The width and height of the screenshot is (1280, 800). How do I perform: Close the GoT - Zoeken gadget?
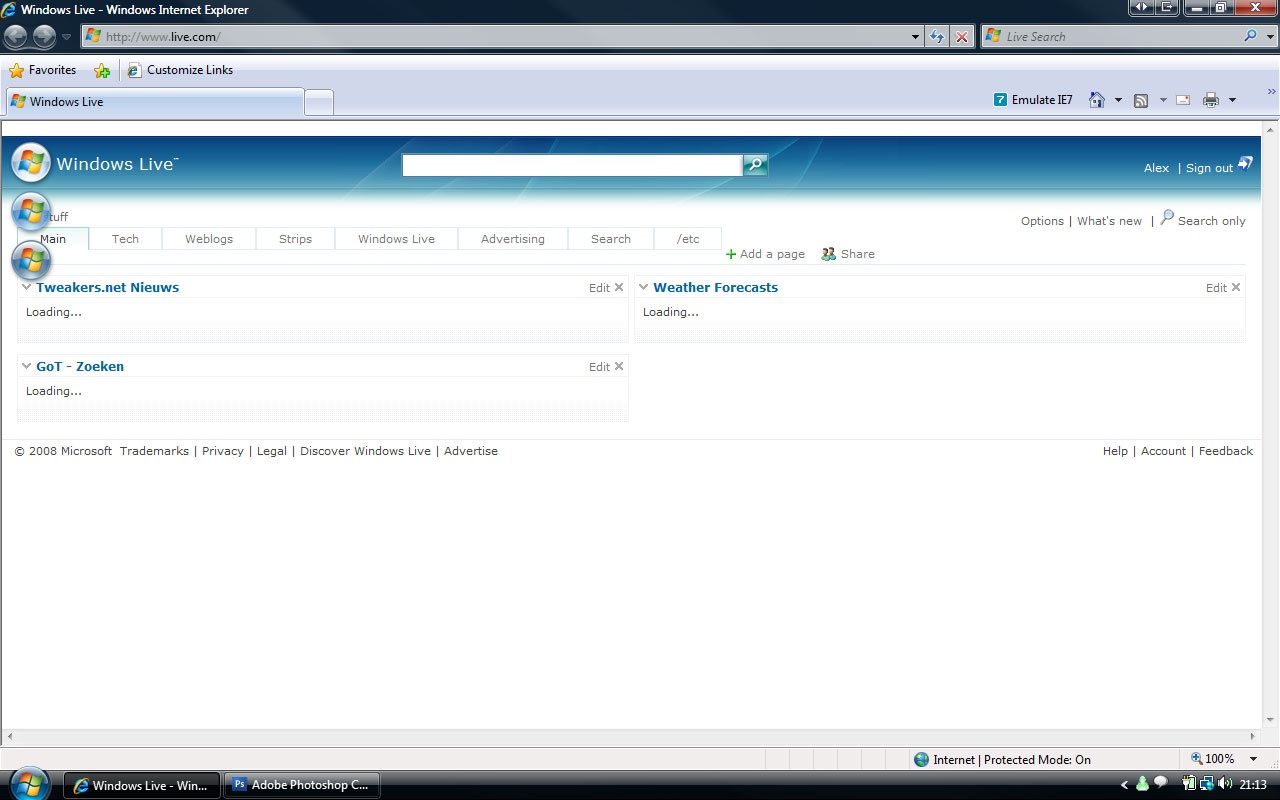click(619, 366)
